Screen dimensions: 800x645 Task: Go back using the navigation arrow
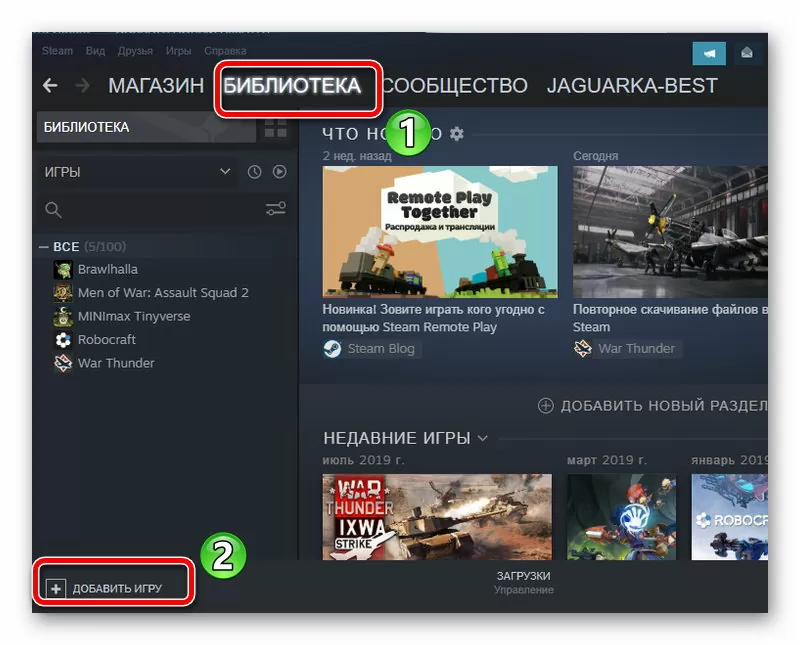49,86
